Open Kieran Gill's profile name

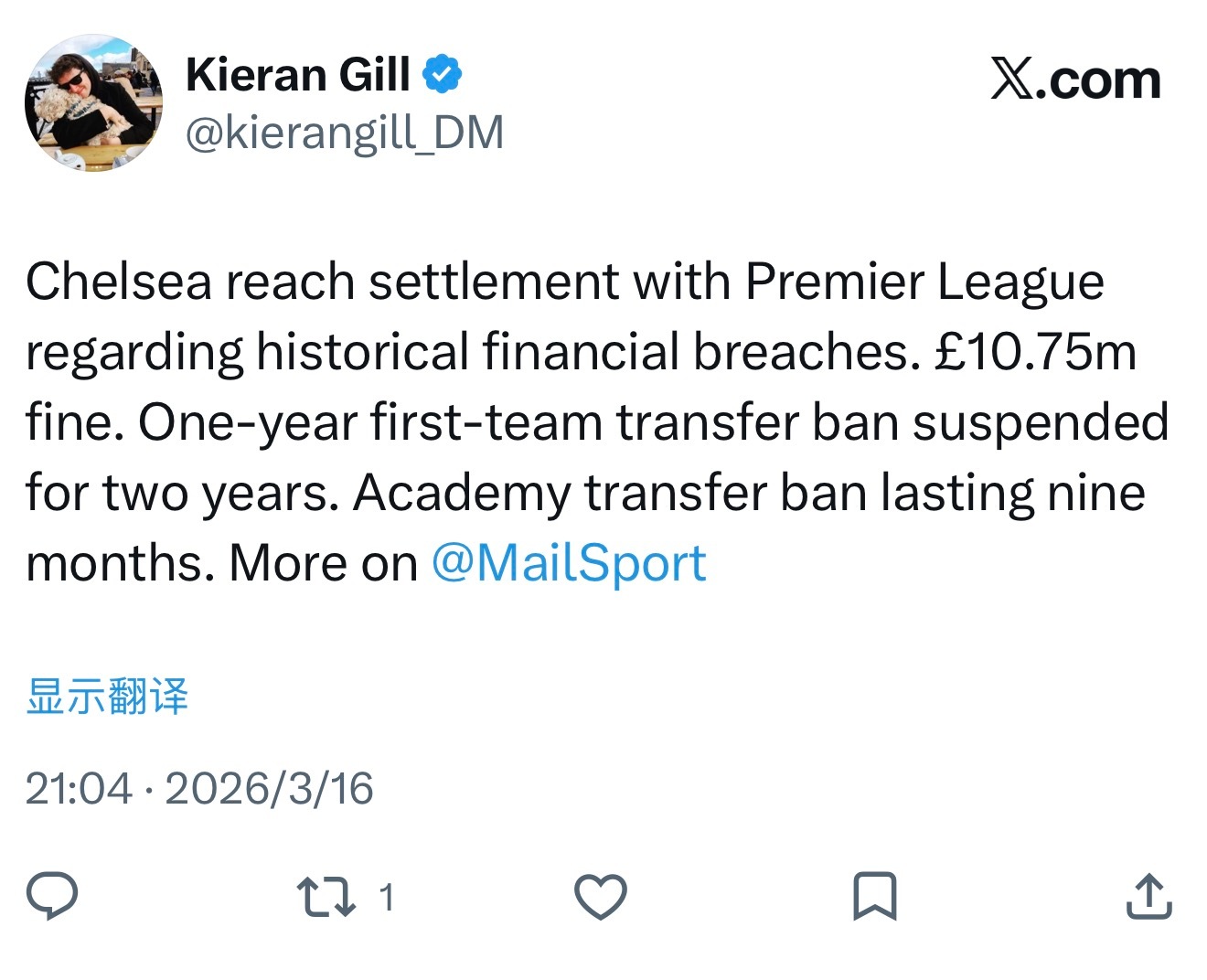[298, 74]
